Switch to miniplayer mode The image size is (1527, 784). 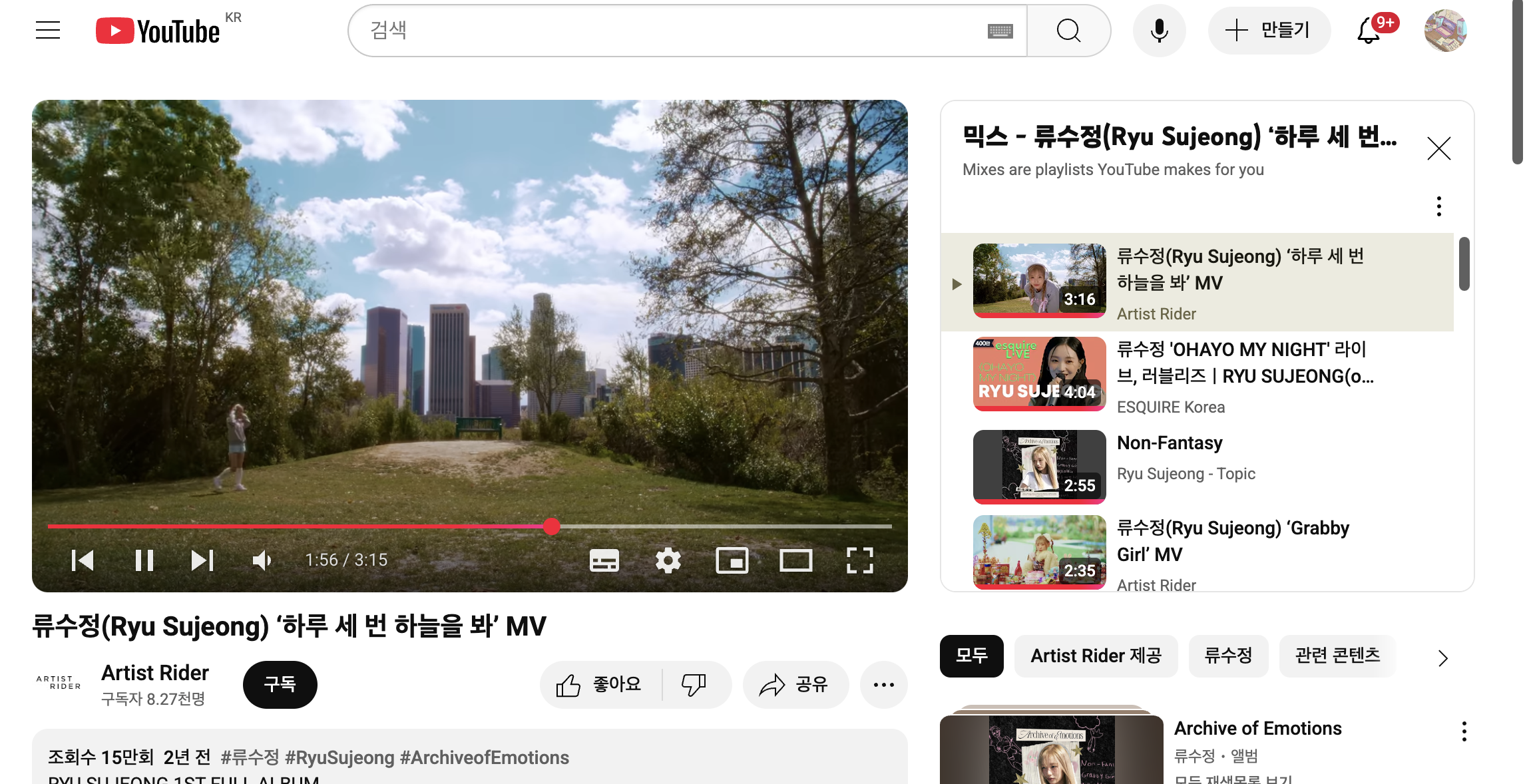pyautogui.click(x=732, y=560)
